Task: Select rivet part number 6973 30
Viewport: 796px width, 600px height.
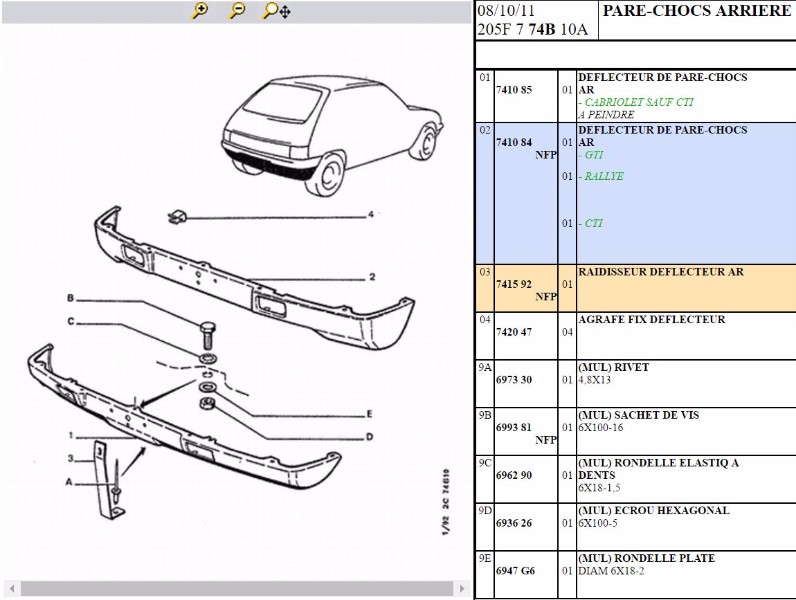Action: click(x=514, y=380)
